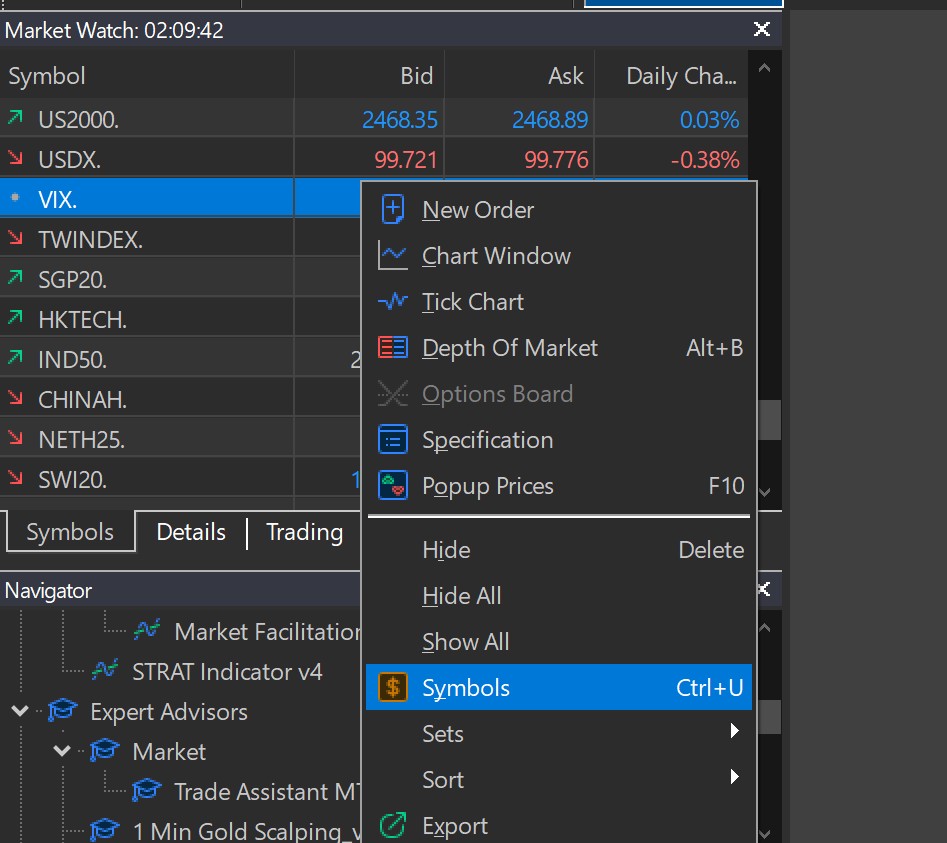947x843 pixels.
Task: Collapse the Expert Advisors tree node
Action: (20, 711)
